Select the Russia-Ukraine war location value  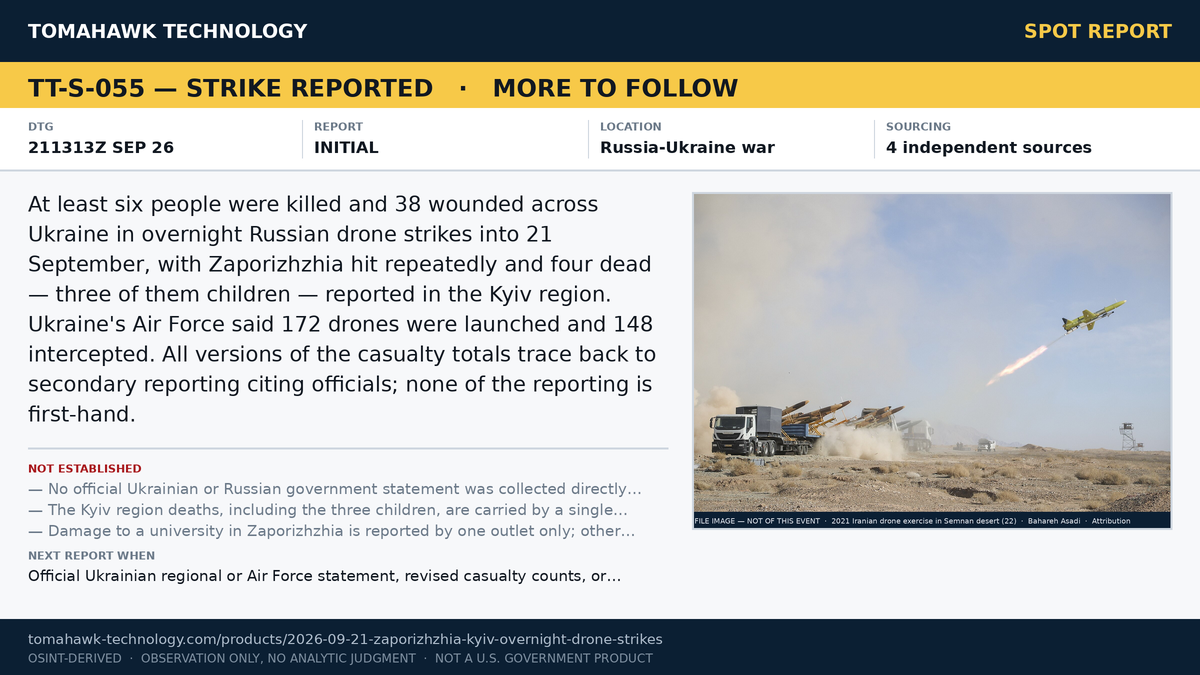pyautogui.click(x=687, y=148)
